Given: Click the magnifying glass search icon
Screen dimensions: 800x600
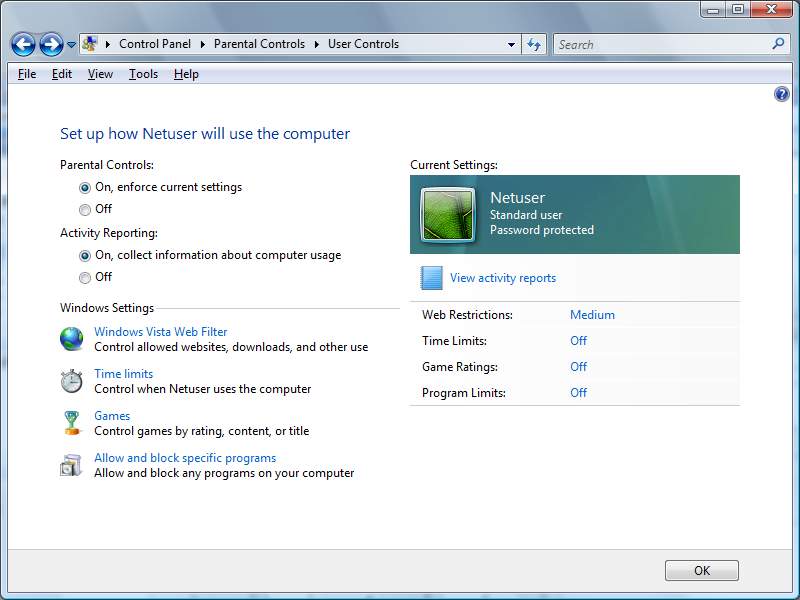Looking at the screenshot, I should tap(779, 44).
